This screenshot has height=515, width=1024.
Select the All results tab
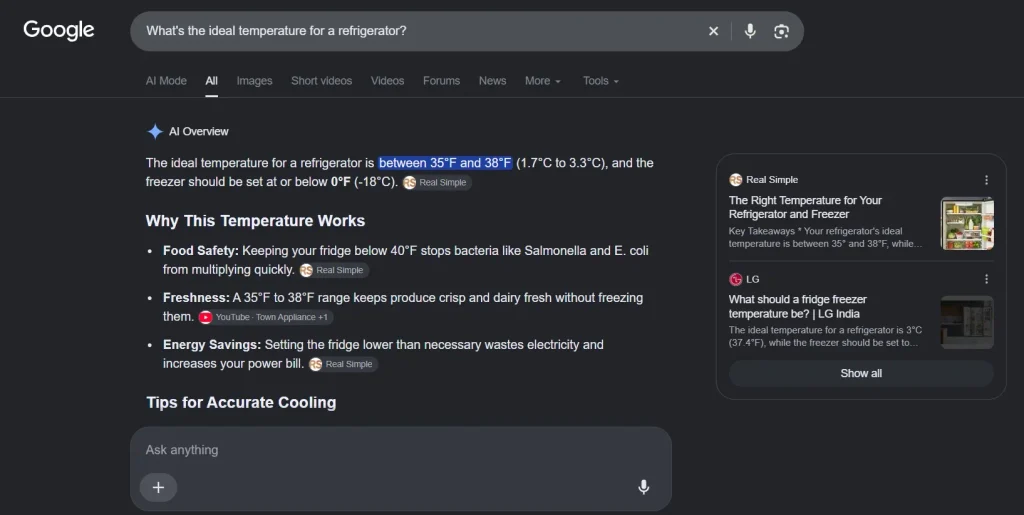[212, 81]
